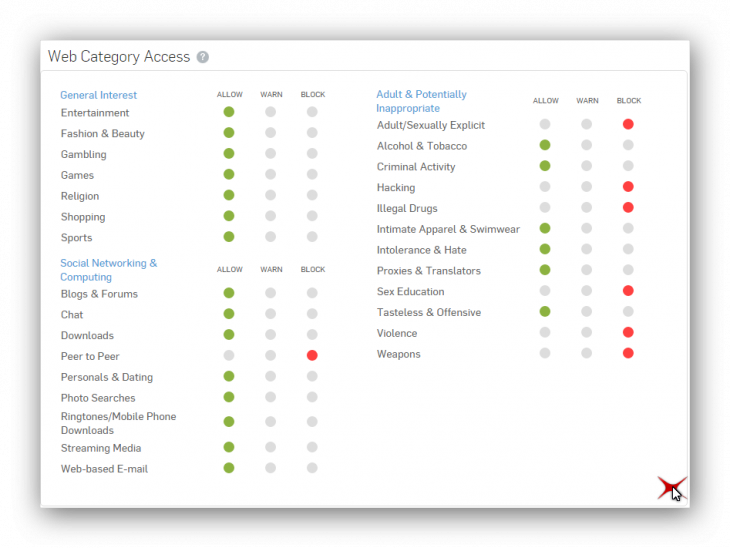This screenshot has width=730, height=548.
Task: Set Streaming Media to Warn
Action: click(x=270, y=447)
